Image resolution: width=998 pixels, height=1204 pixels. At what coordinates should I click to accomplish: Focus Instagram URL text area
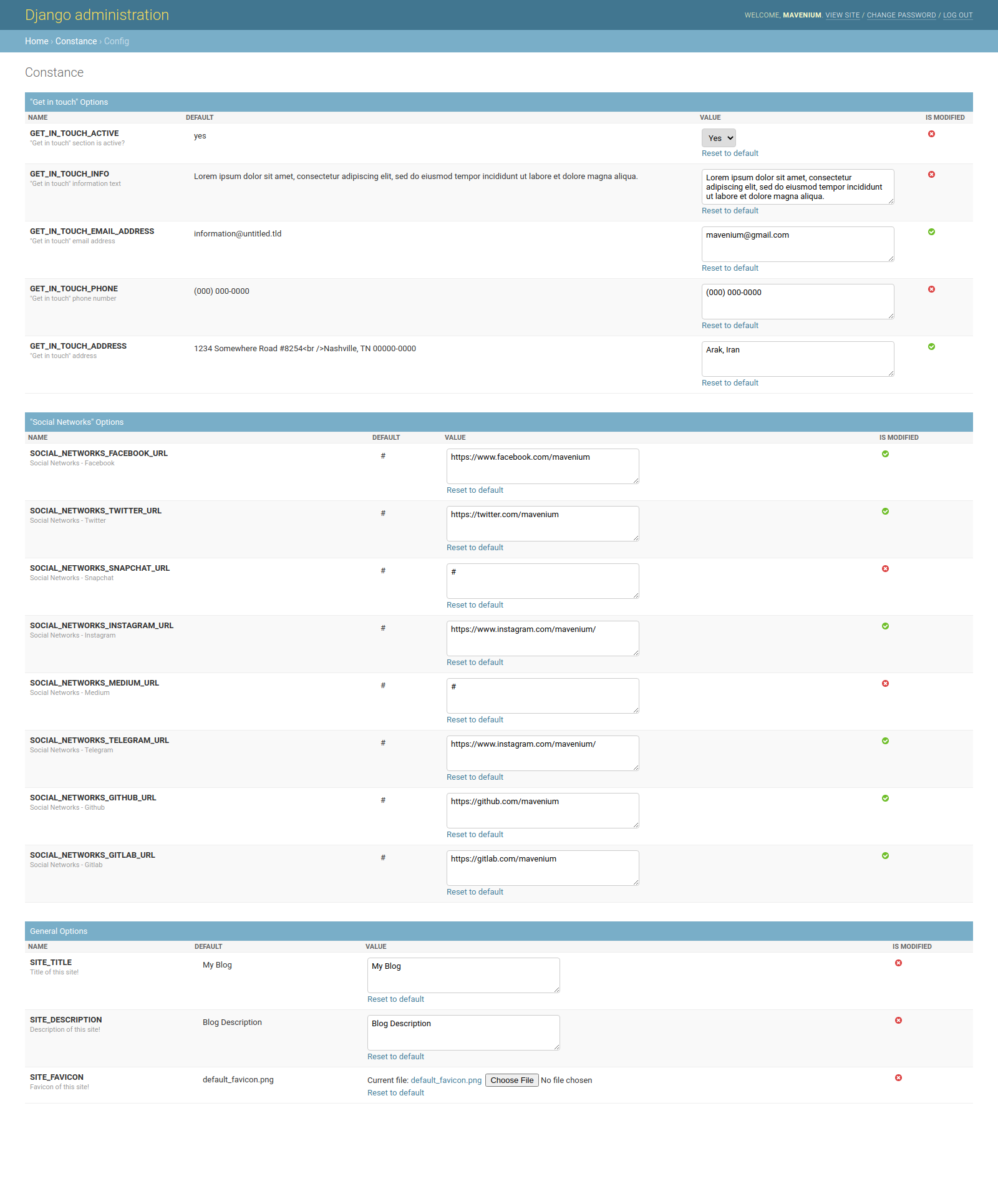click(x=543, y=638)
